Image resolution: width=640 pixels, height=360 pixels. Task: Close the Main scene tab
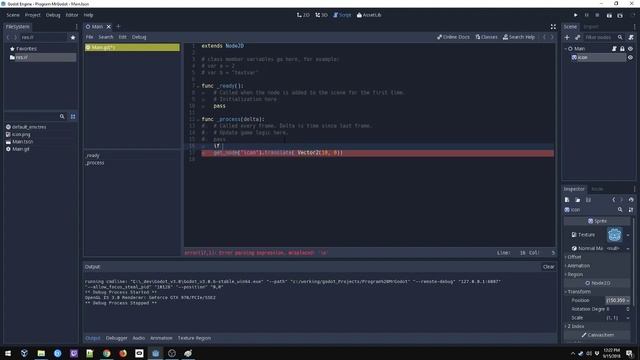pos(109,27)
